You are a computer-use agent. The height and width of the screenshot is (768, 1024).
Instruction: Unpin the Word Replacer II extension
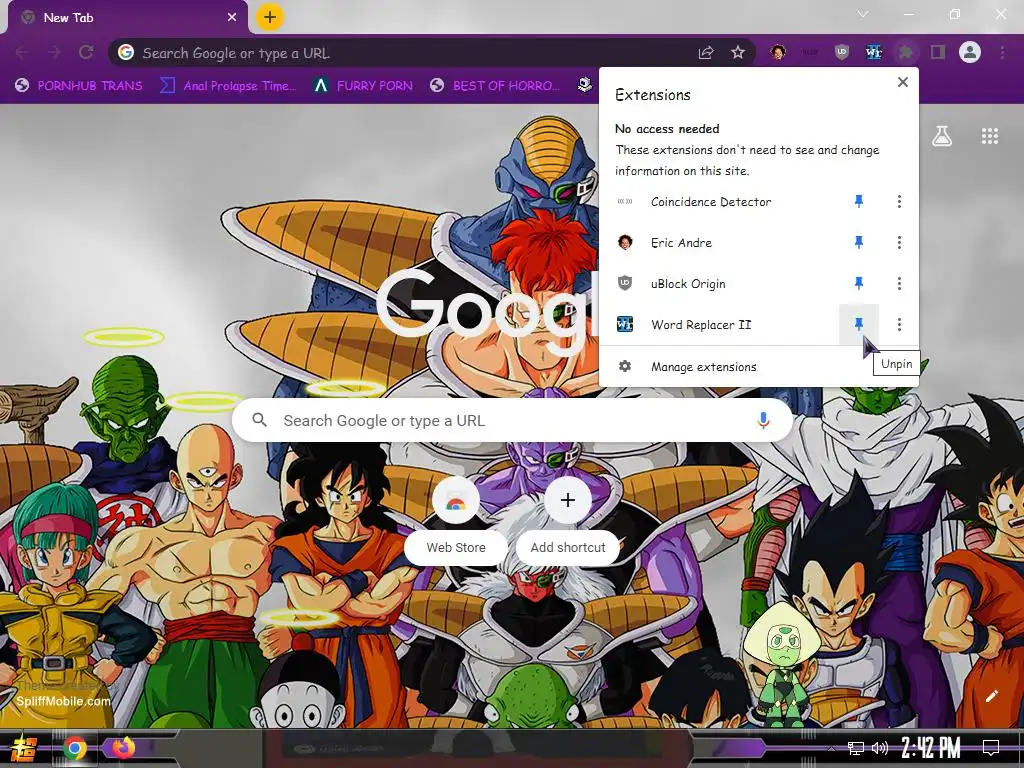tap(859, 324)
